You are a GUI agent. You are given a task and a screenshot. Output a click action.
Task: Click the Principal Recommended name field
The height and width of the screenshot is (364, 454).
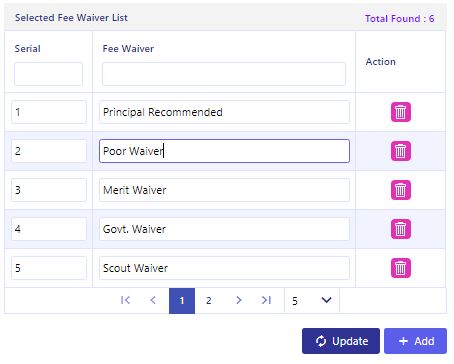(224, 112)
